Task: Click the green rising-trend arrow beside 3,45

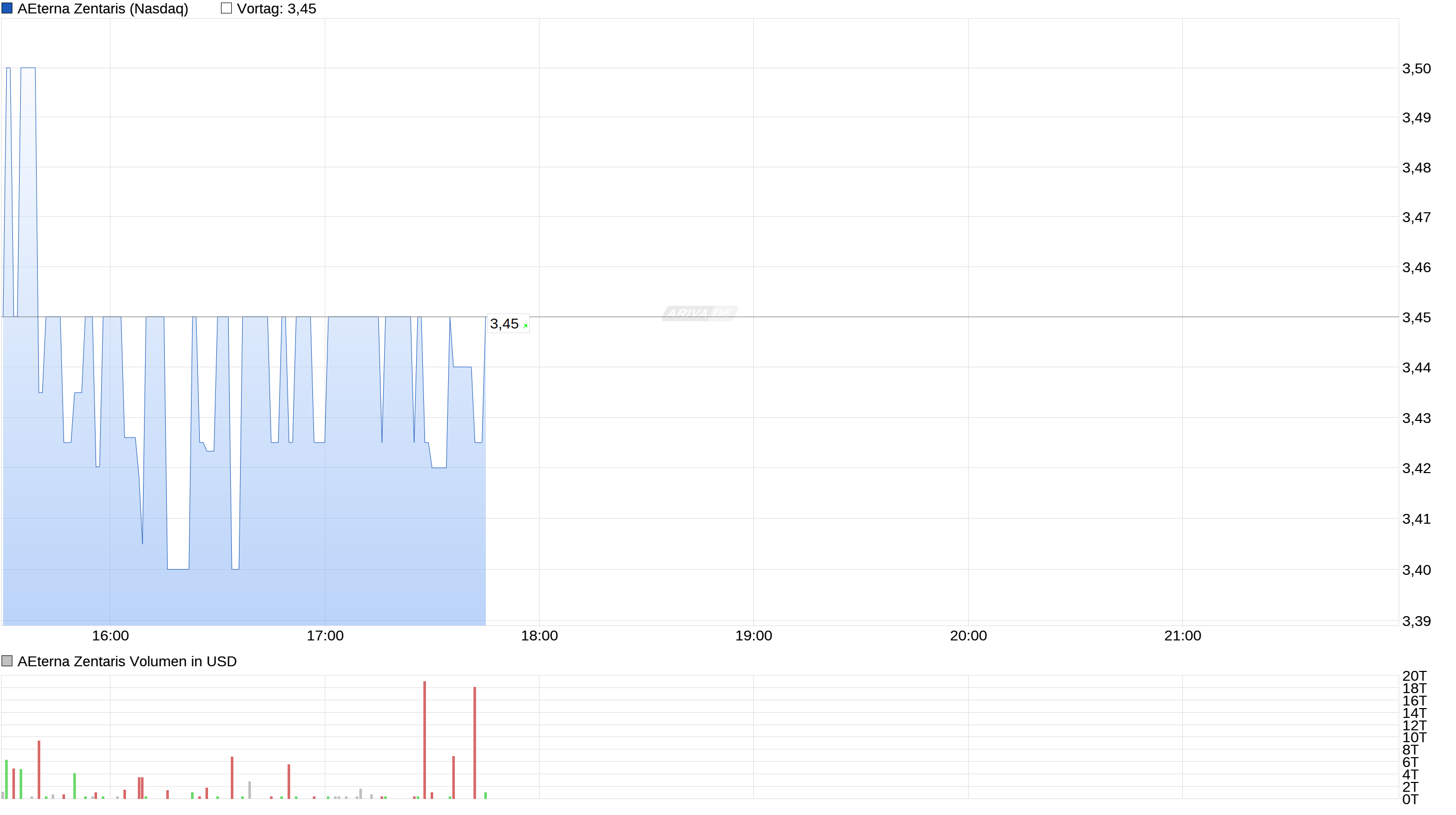Action: point(525,326)
